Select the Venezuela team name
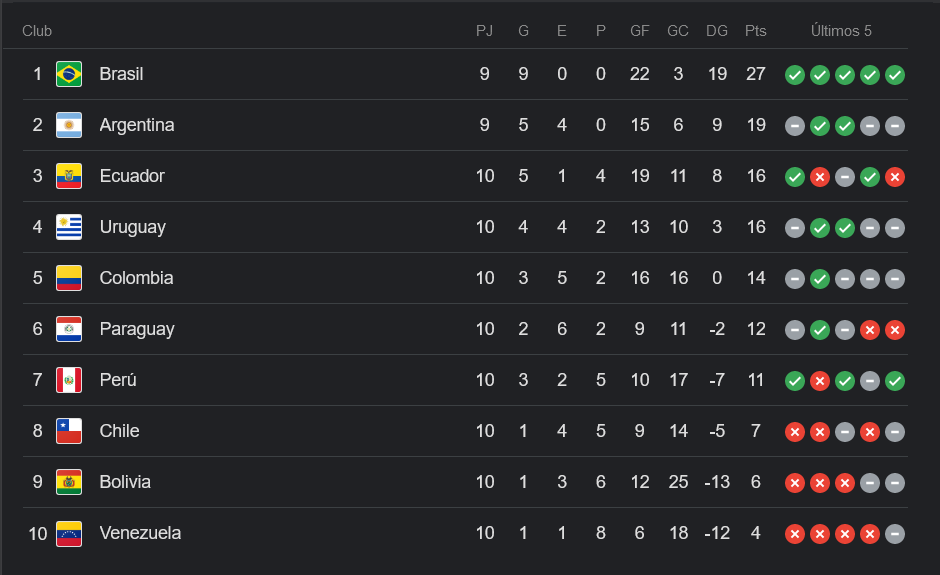This screenshot has width=940, height=575. click(x=140, y=533)
